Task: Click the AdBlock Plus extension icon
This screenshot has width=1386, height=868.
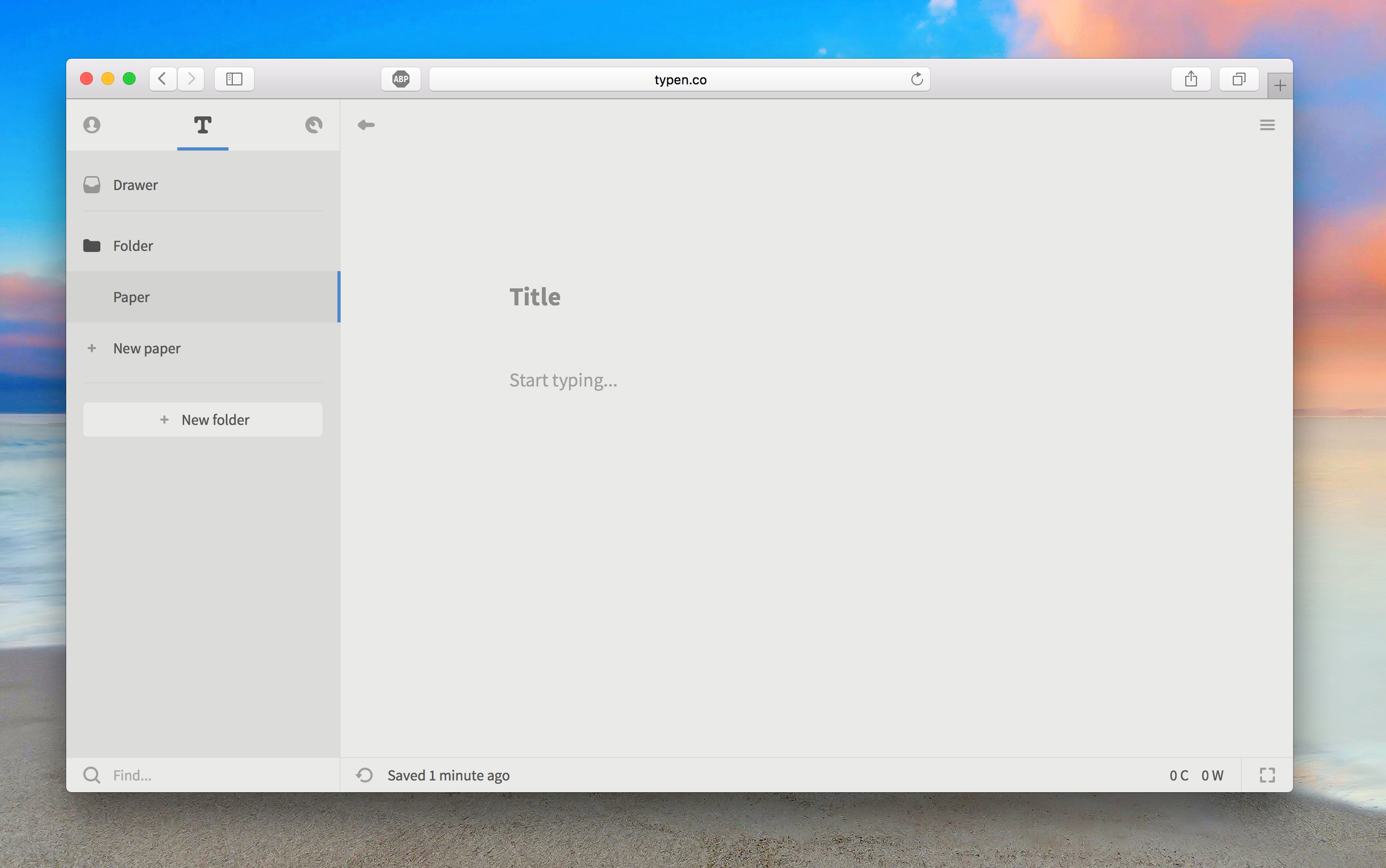Action: [401, 78]
